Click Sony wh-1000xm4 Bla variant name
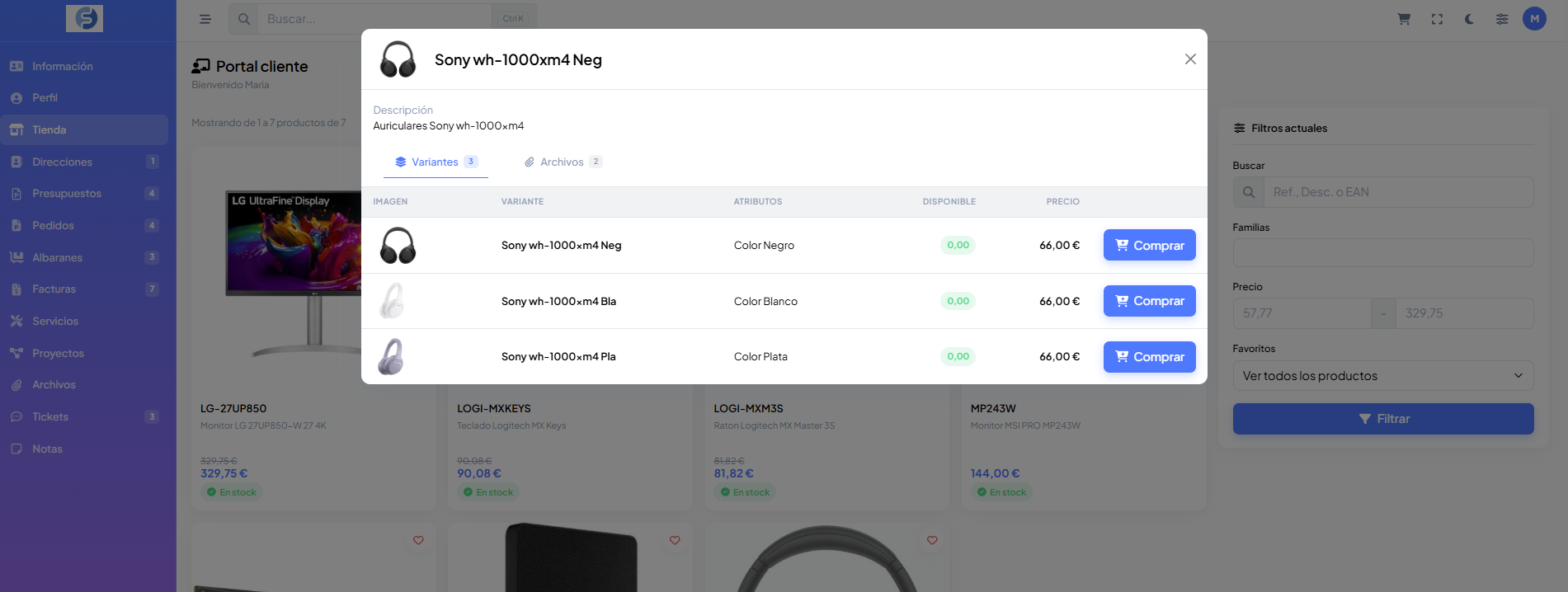Image resolution: width=1568 pixels, height=592 pixels. (558, 301)
